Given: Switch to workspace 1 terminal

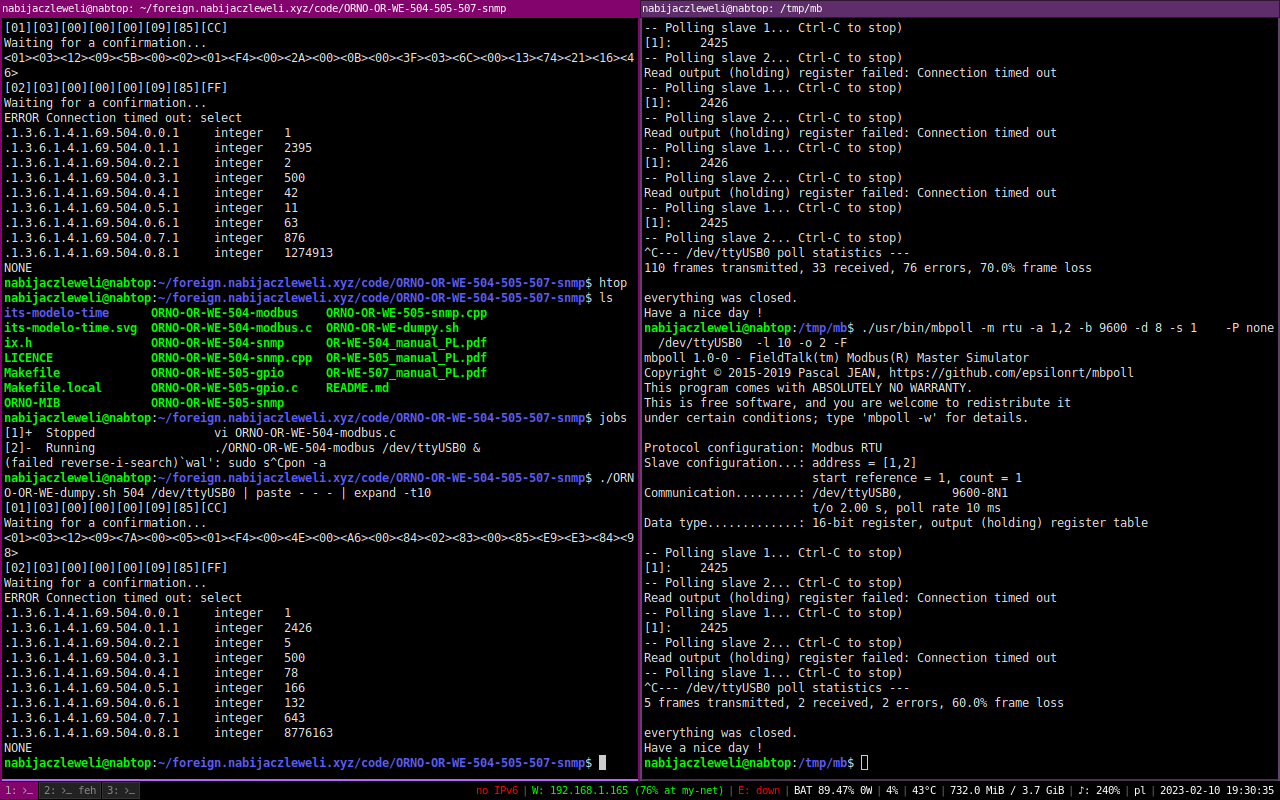Looking at the screenshot, I should (19, 790).
